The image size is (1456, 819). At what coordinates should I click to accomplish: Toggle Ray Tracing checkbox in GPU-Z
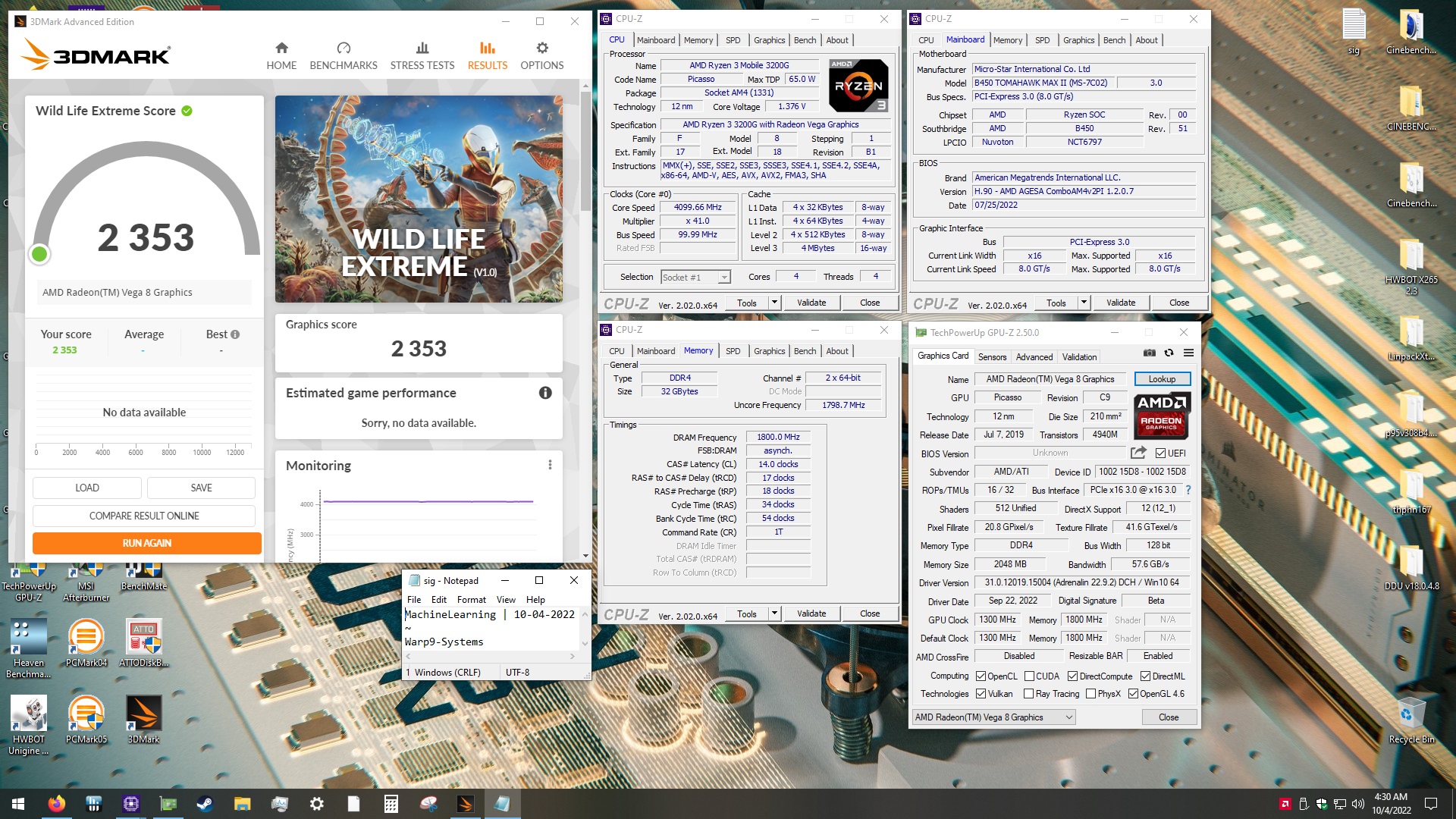click(x=1028, y=694)
